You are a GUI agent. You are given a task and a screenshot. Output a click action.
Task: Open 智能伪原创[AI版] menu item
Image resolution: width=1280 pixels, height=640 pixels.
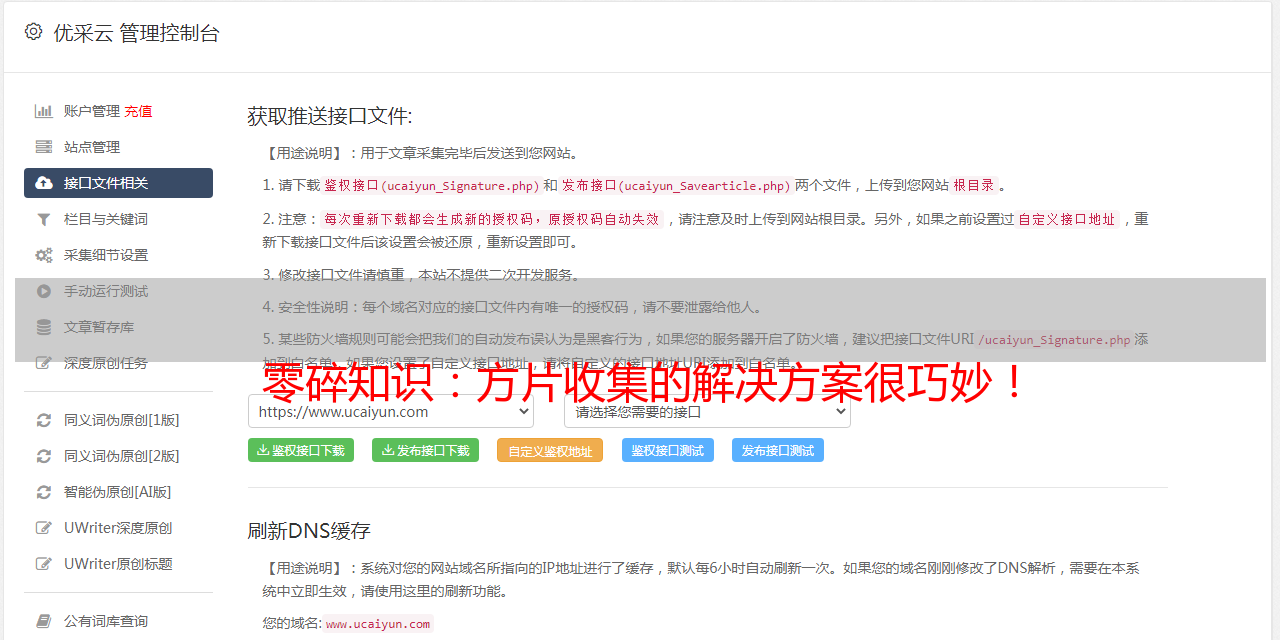tap(118, 492)
